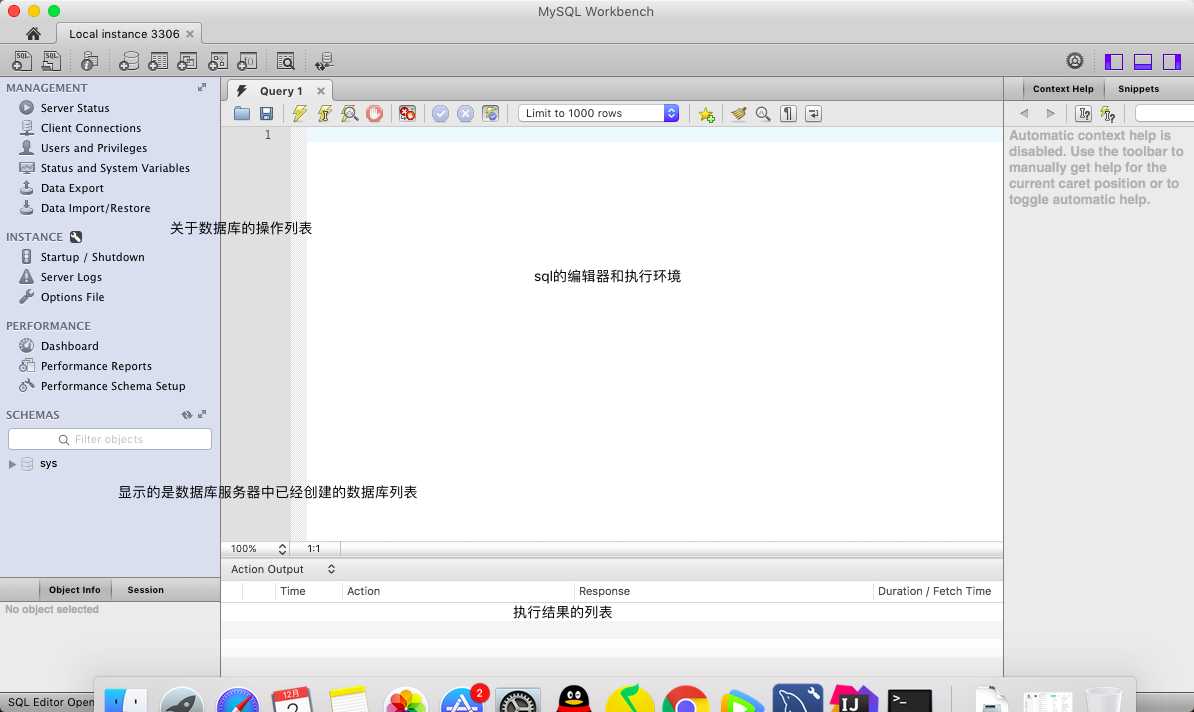
Task: Click line 1 in SQL editor
Action: tap(654, 135)
